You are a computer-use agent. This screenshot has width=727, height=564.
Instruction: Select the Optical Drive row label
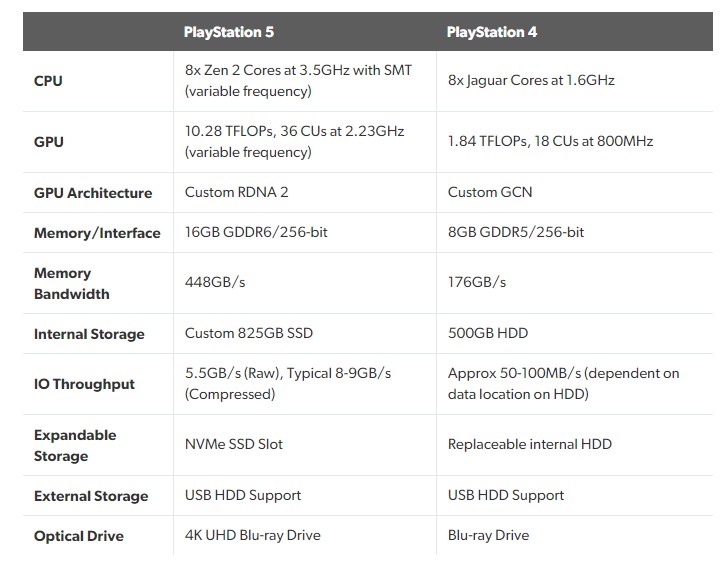coord(79,536)
